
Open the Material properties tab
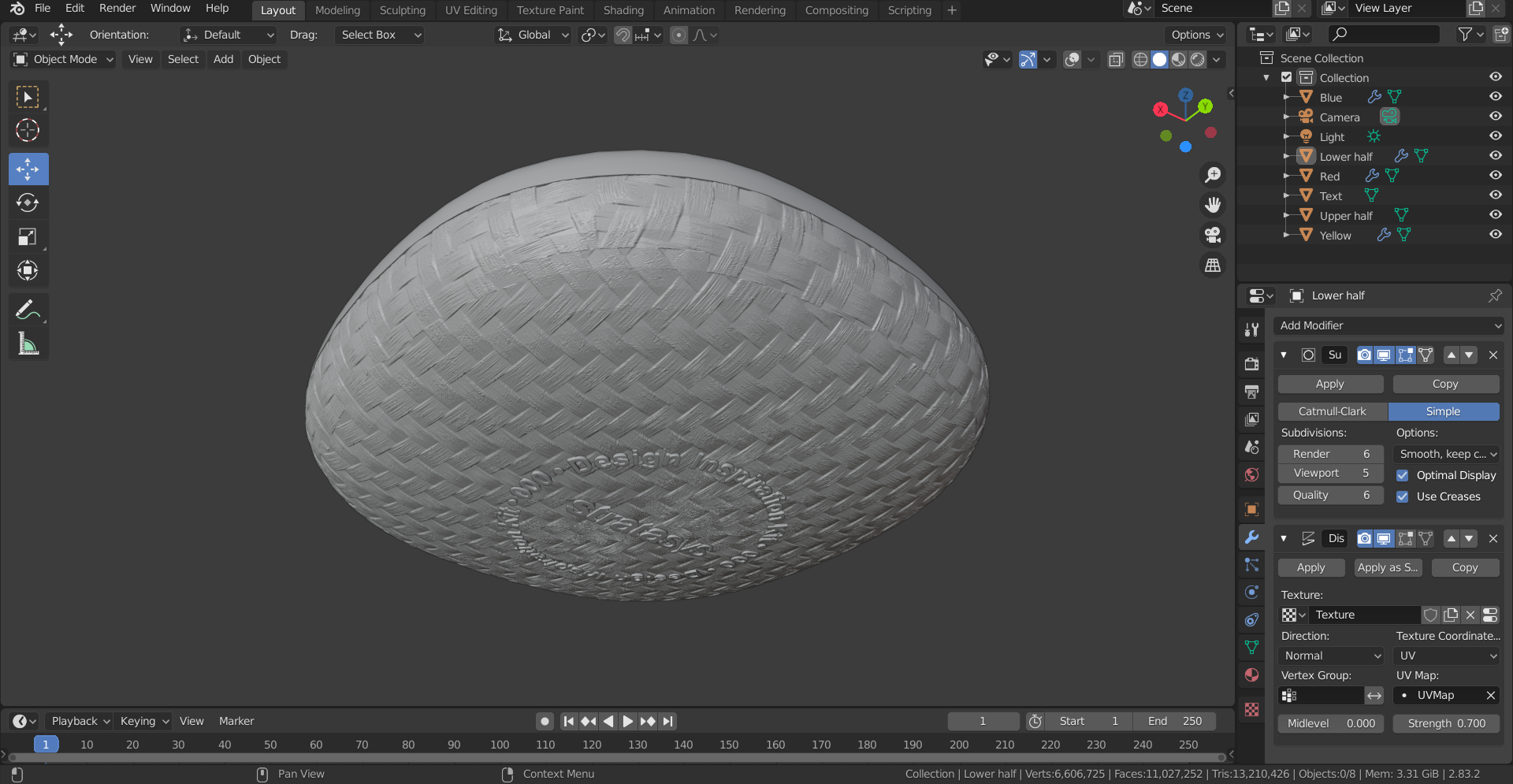point(1251,675)
